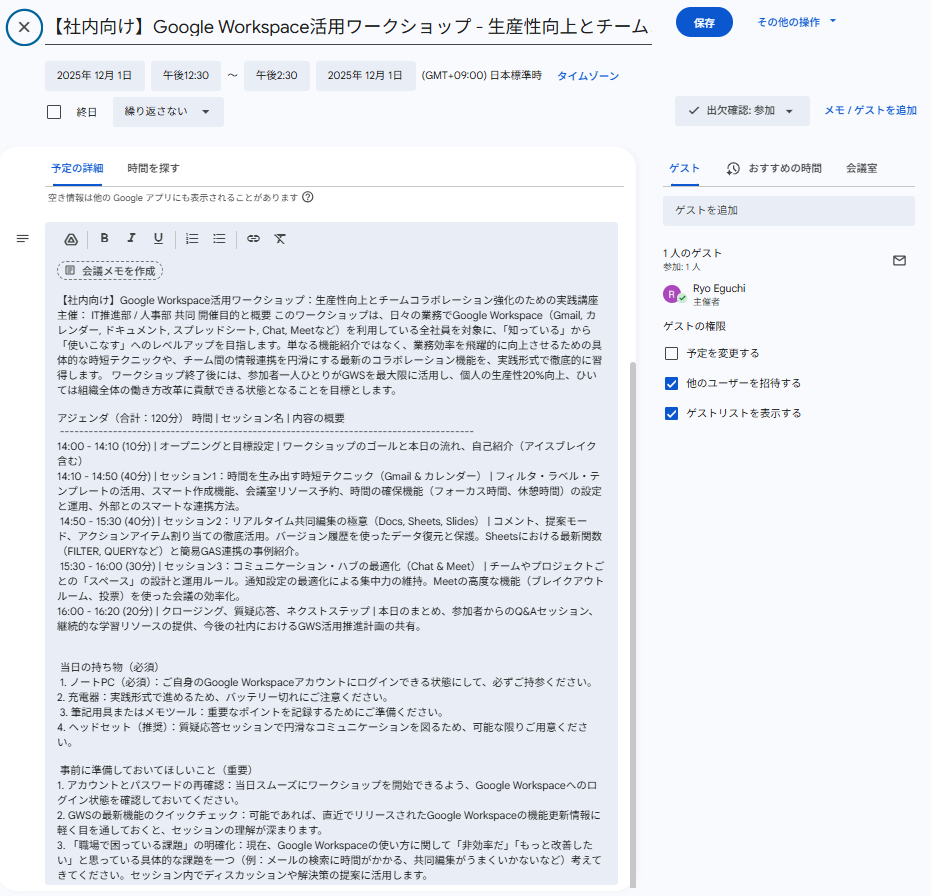Enable the 終日 all-day checkbox
931x896 pixels.
[x=54, y=112]
